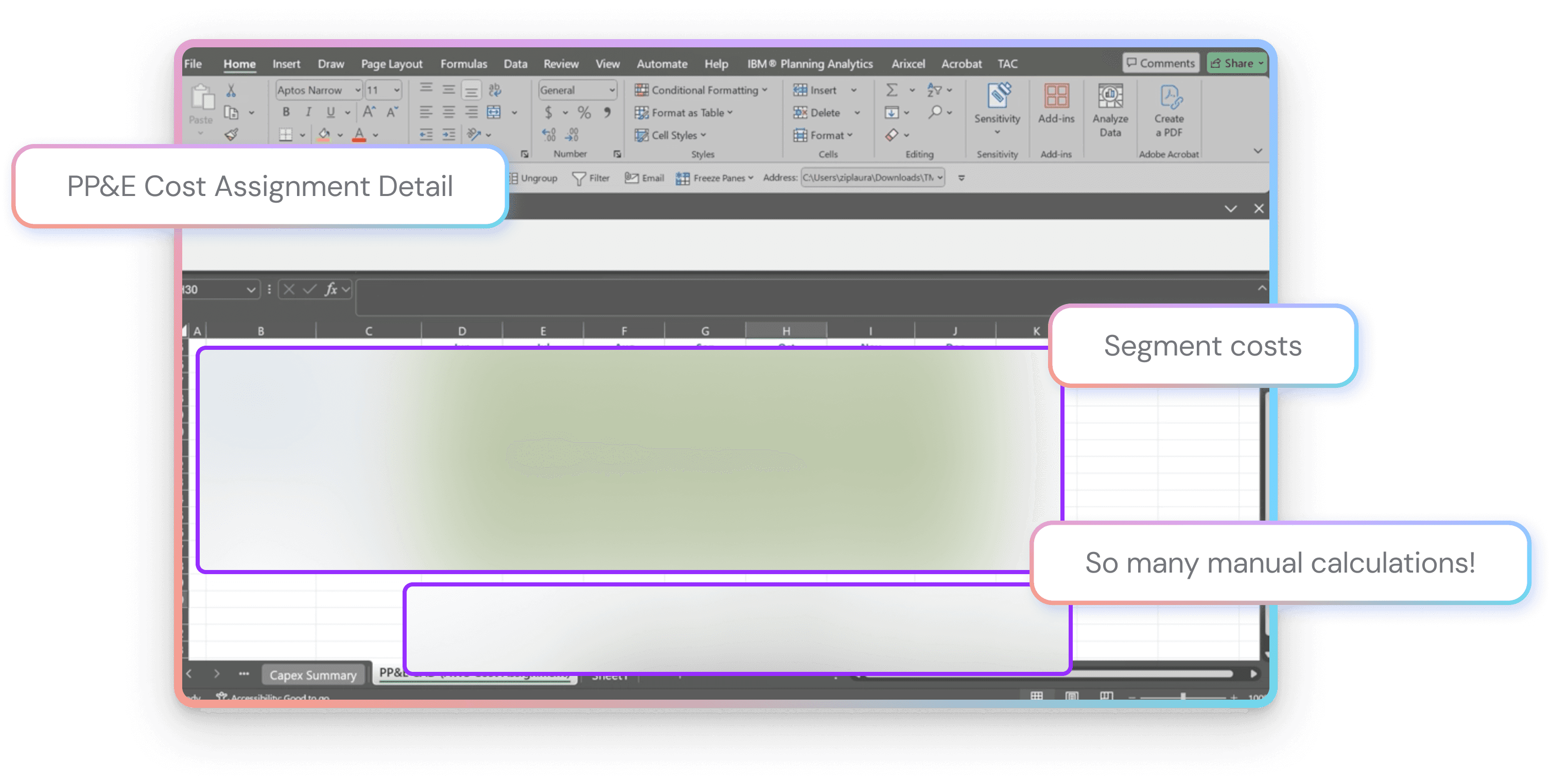The width and height of the screenshot is (1552, 784).
Task: Select the Capex Summary sheet tab
Action: click(x=312, y=675)
